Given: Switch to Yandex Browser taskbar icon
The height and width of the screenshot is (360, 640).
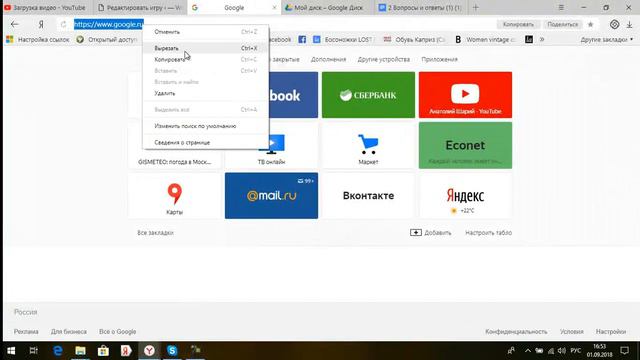Looking at the screenshot, I should [149, 351].
